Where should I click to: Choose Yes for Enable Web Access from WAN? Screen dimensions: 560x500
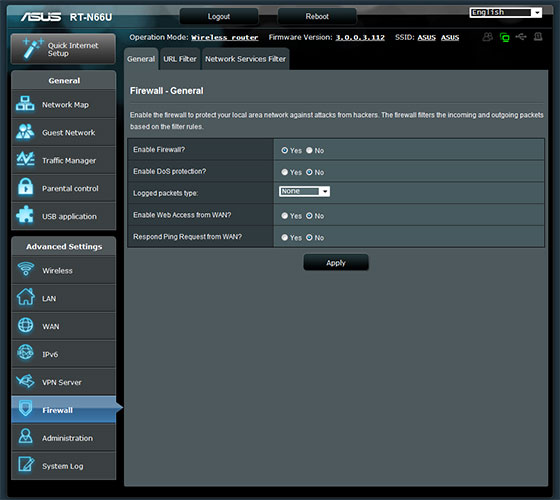tap(284, 216)
